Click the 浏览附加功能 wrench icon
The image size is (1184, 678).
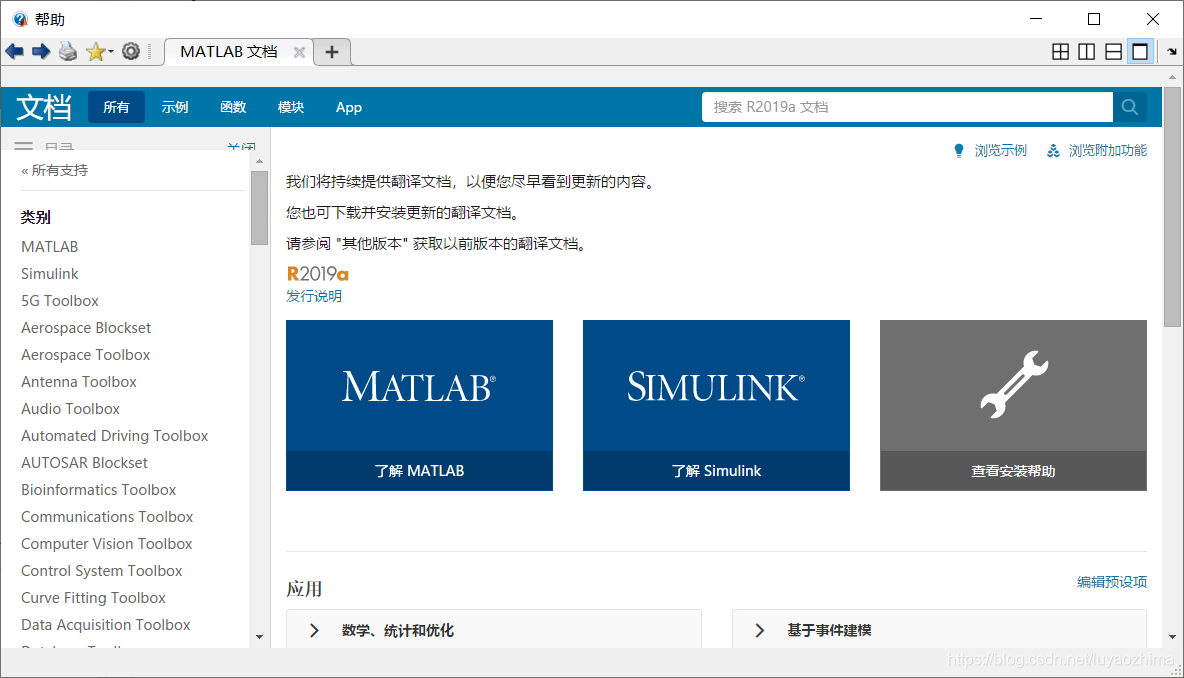tap(1053, 150)
